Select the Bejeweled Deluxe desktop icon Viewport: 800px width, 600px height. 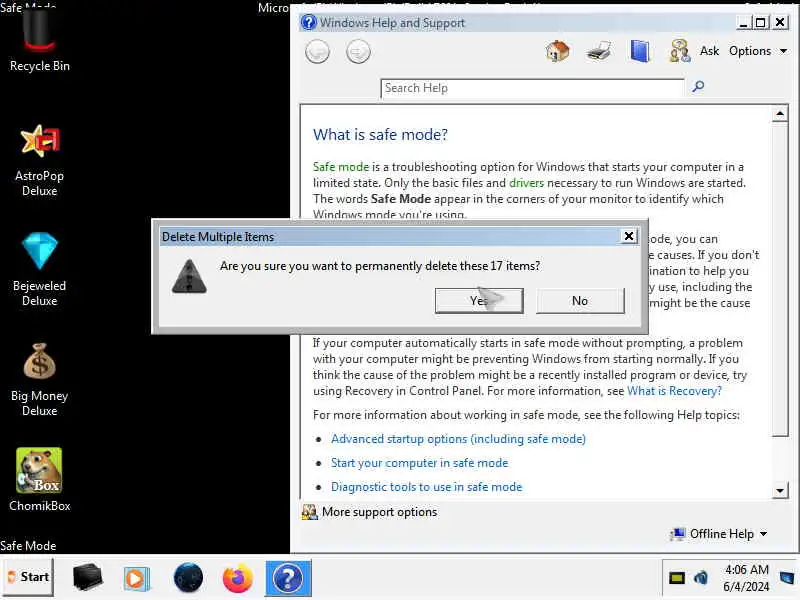coord(40,270)
